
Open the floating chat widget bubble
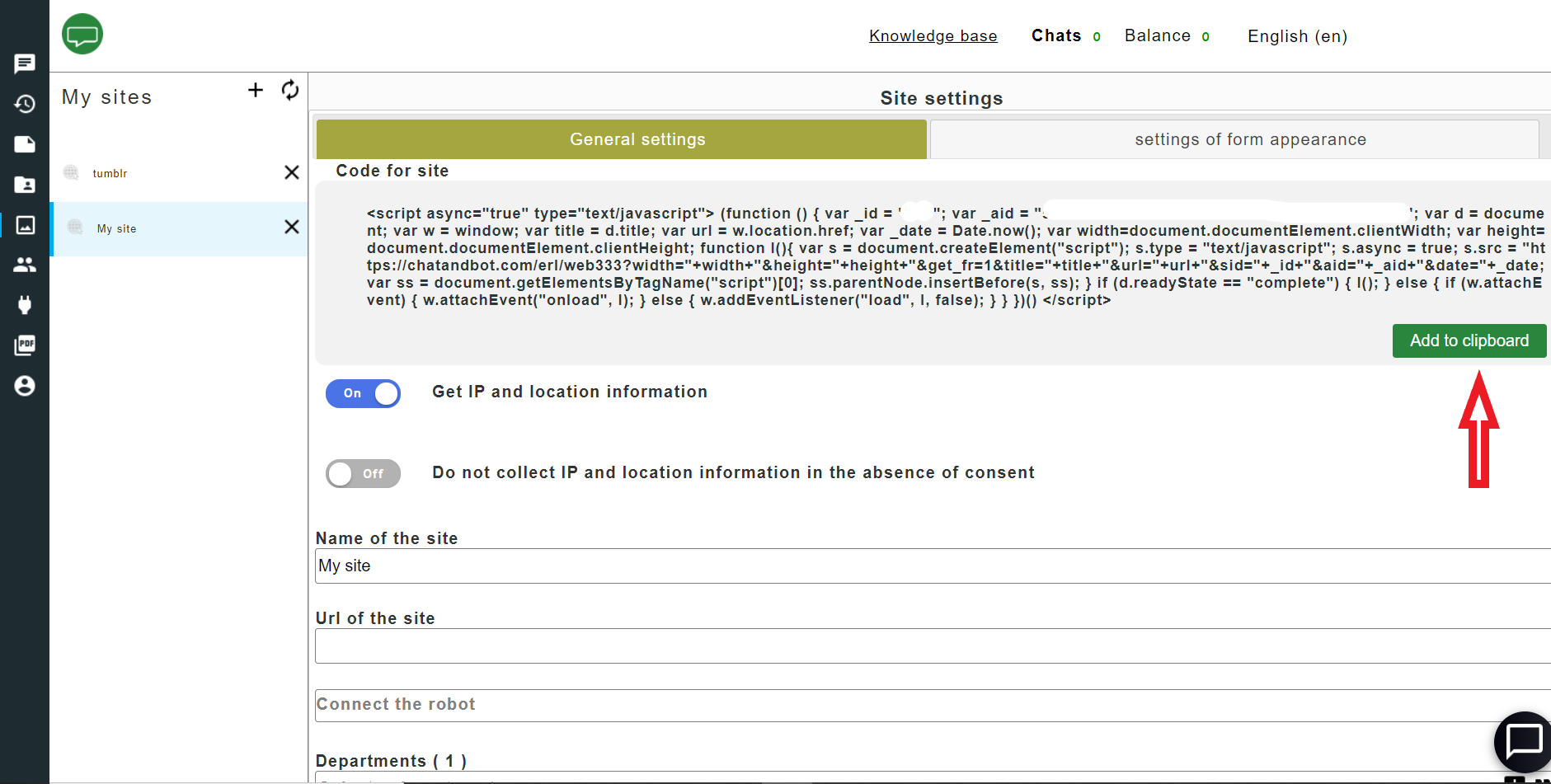(x=1522, y=741)
